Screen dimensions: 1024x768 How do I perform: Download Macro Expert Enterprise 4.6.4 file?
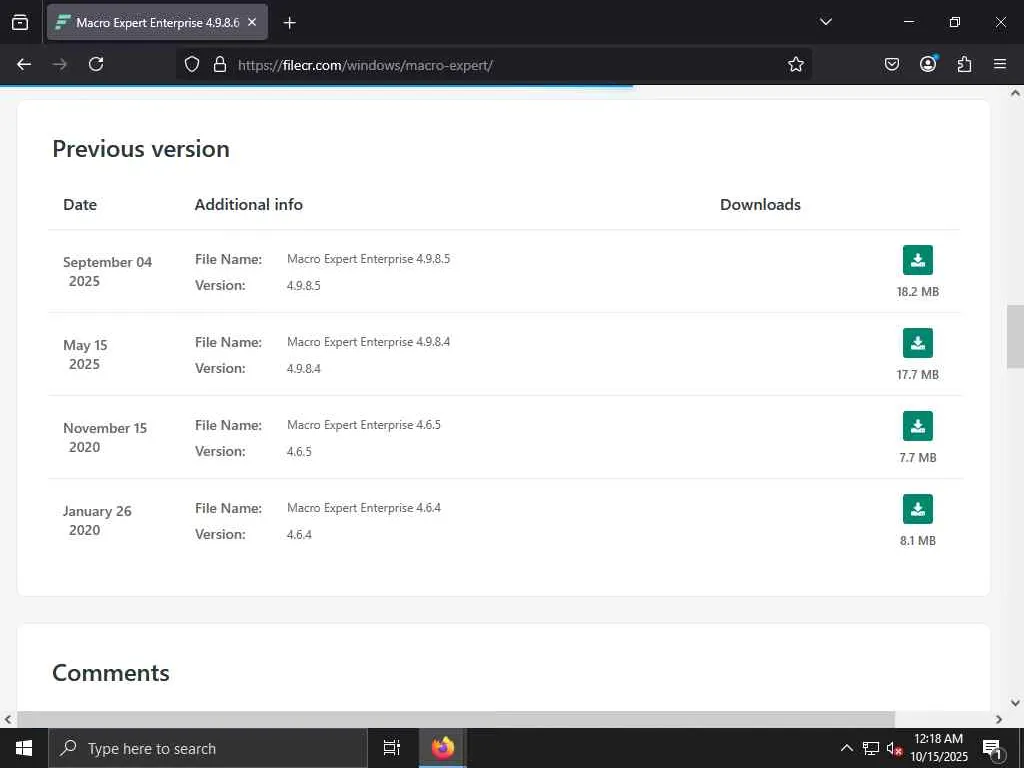(918, 509)
